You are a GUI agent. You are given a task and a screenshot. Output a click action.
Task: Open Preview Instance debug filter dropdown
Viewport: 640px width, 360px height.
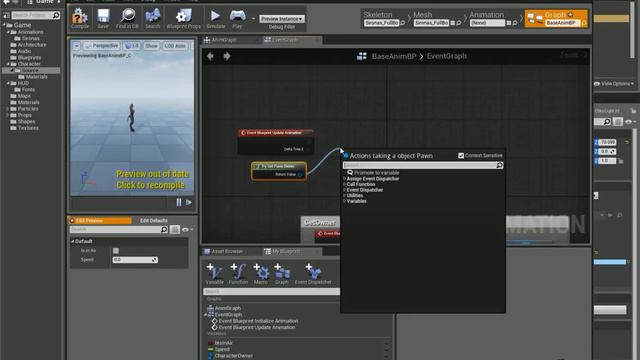[282, 19]
